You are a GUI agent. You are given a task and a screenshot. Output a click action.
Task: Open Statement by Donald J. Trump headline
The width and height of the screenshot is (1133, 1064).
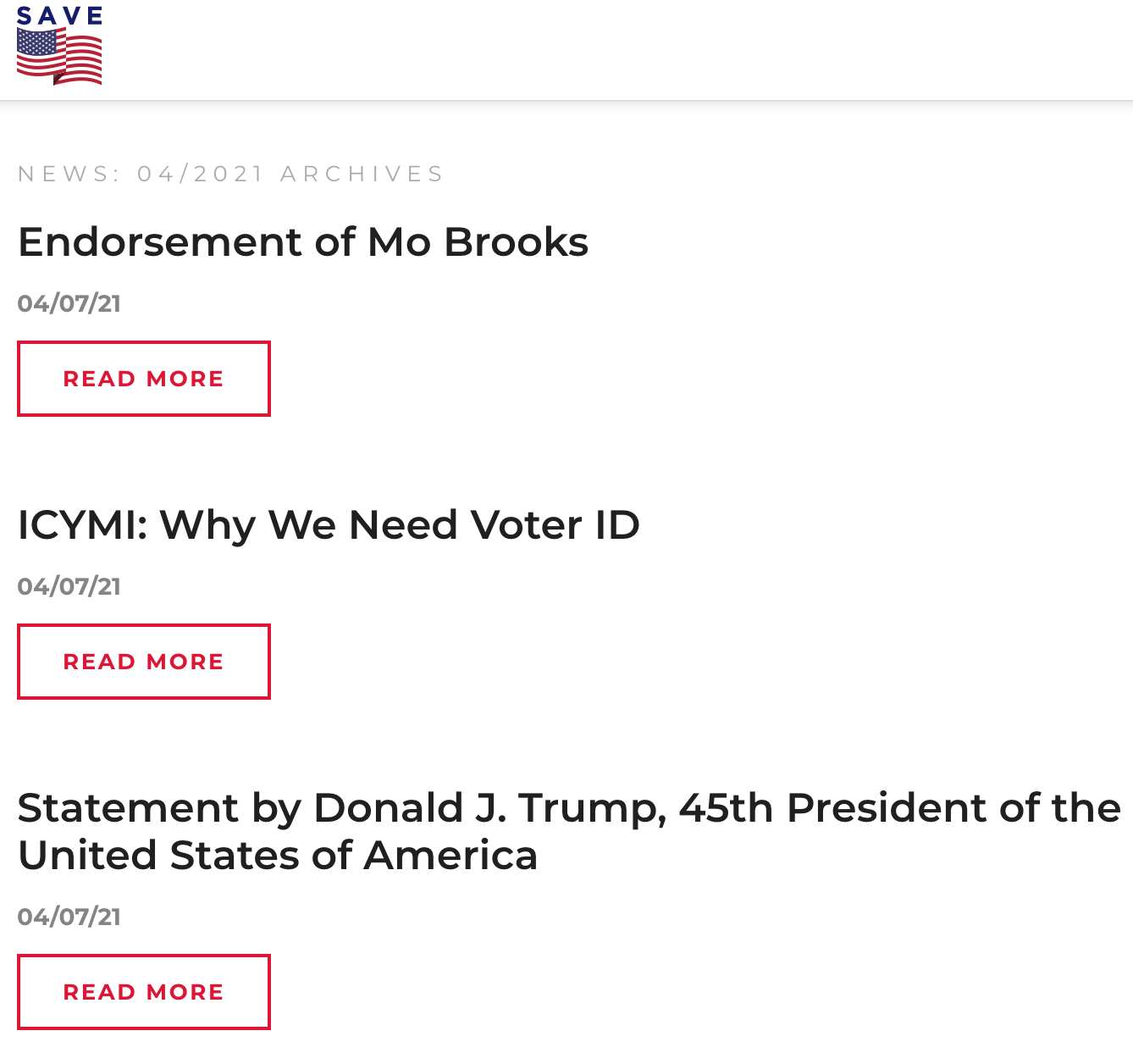[x=569, y=832]
